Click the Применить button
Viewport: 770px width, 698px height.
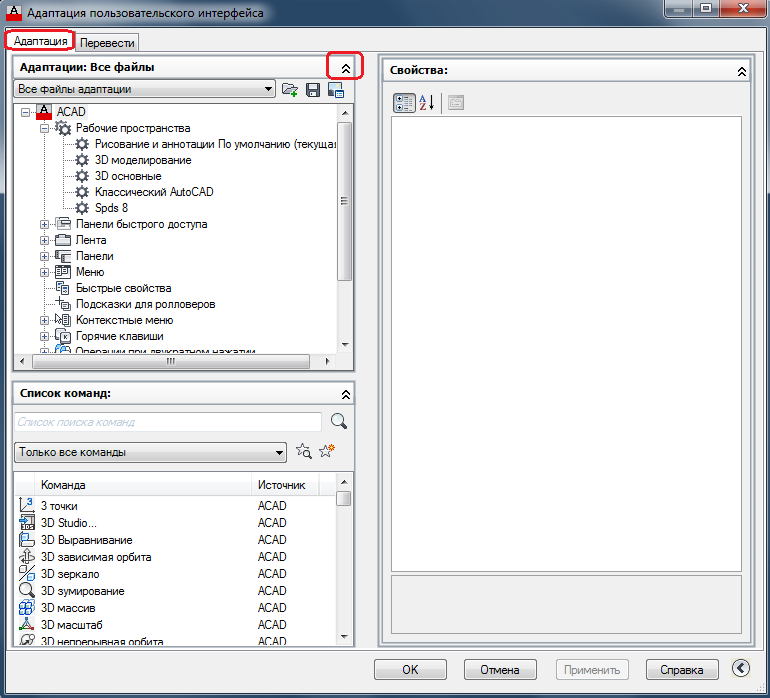592,670
